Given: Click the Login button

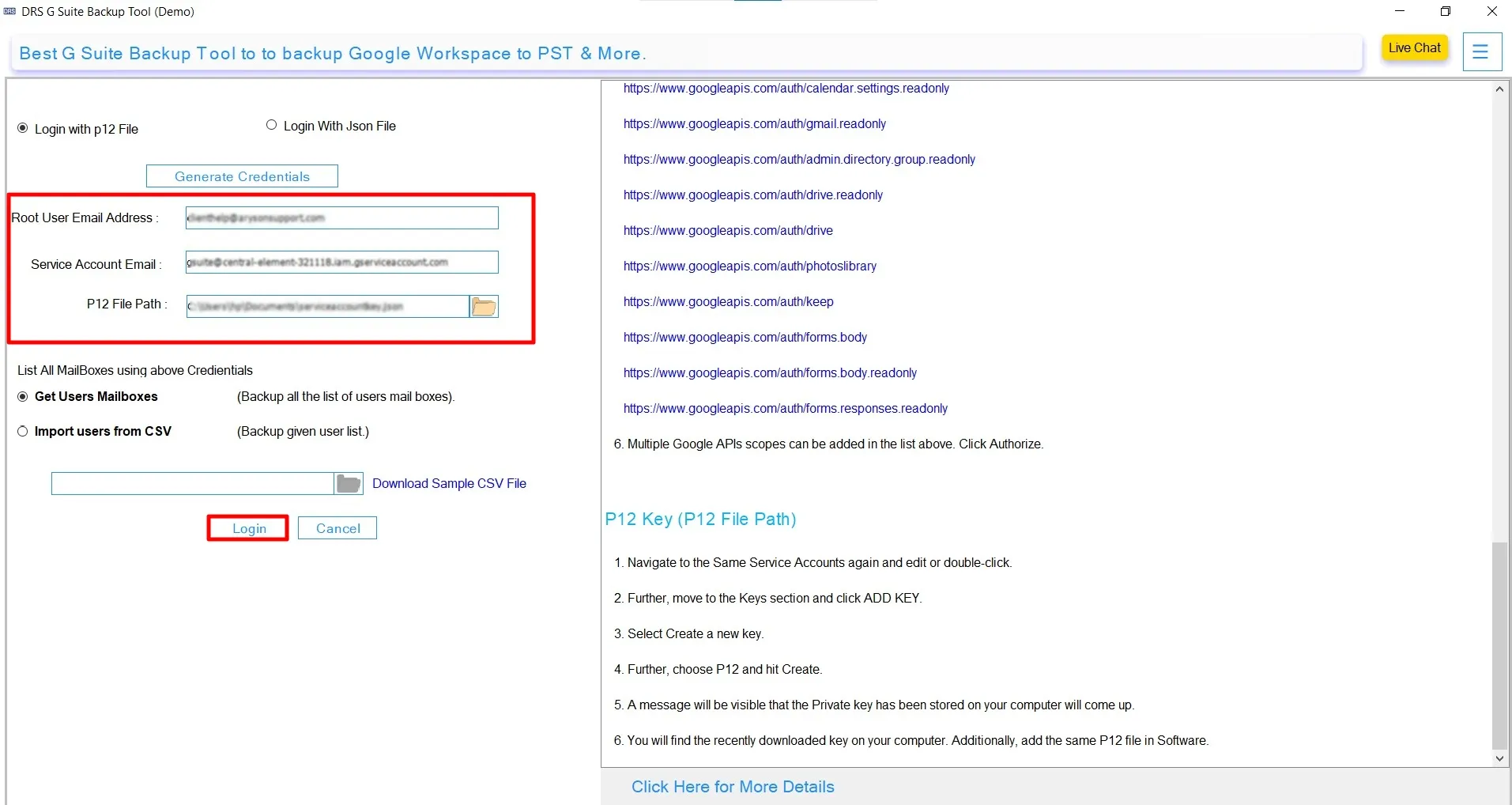Looking at the screenshot, I should point(249,528).
